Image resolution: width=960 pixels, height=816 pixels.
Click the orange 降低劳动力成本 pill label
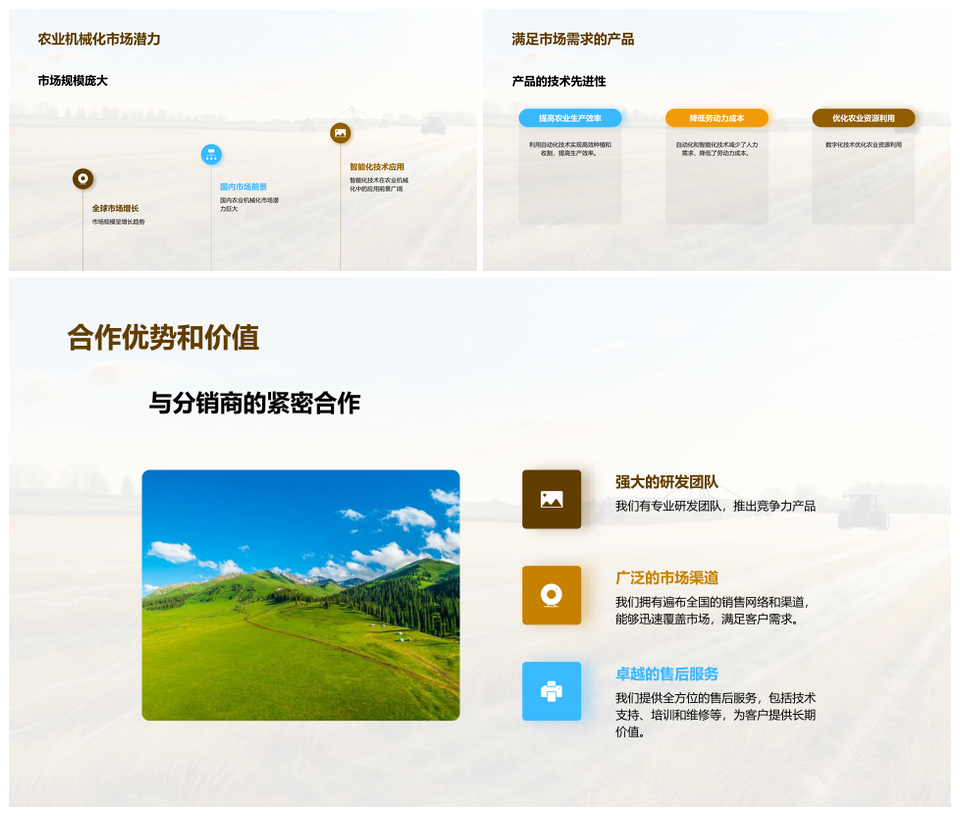717,118
